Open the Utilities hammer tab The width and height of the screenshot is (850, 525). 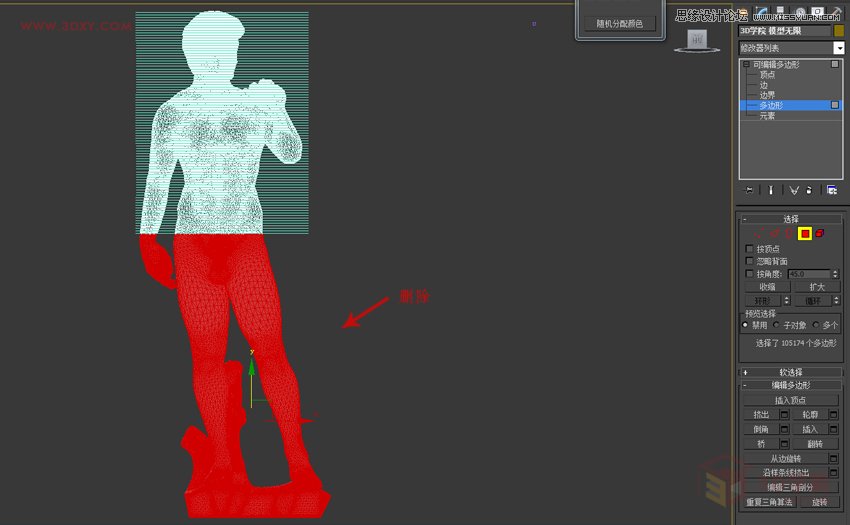[836, 11]
